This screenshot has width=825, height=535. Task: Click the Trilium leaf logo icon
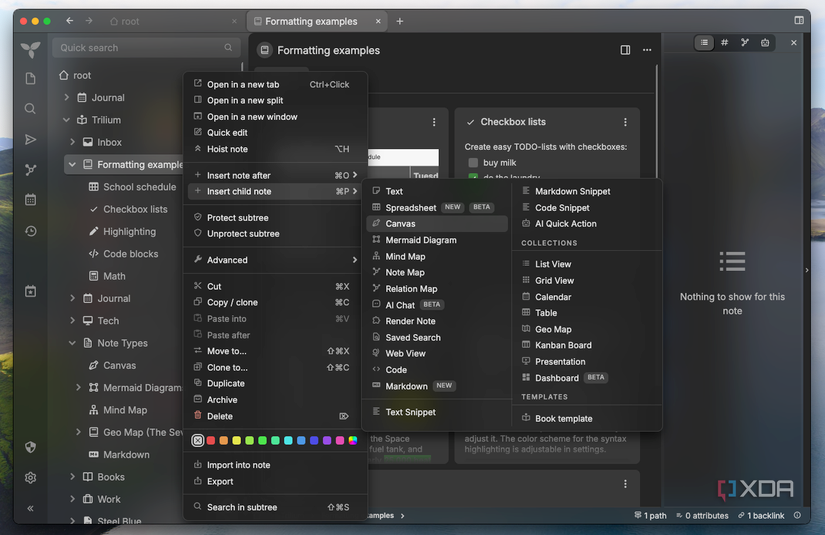click(31, 49)
